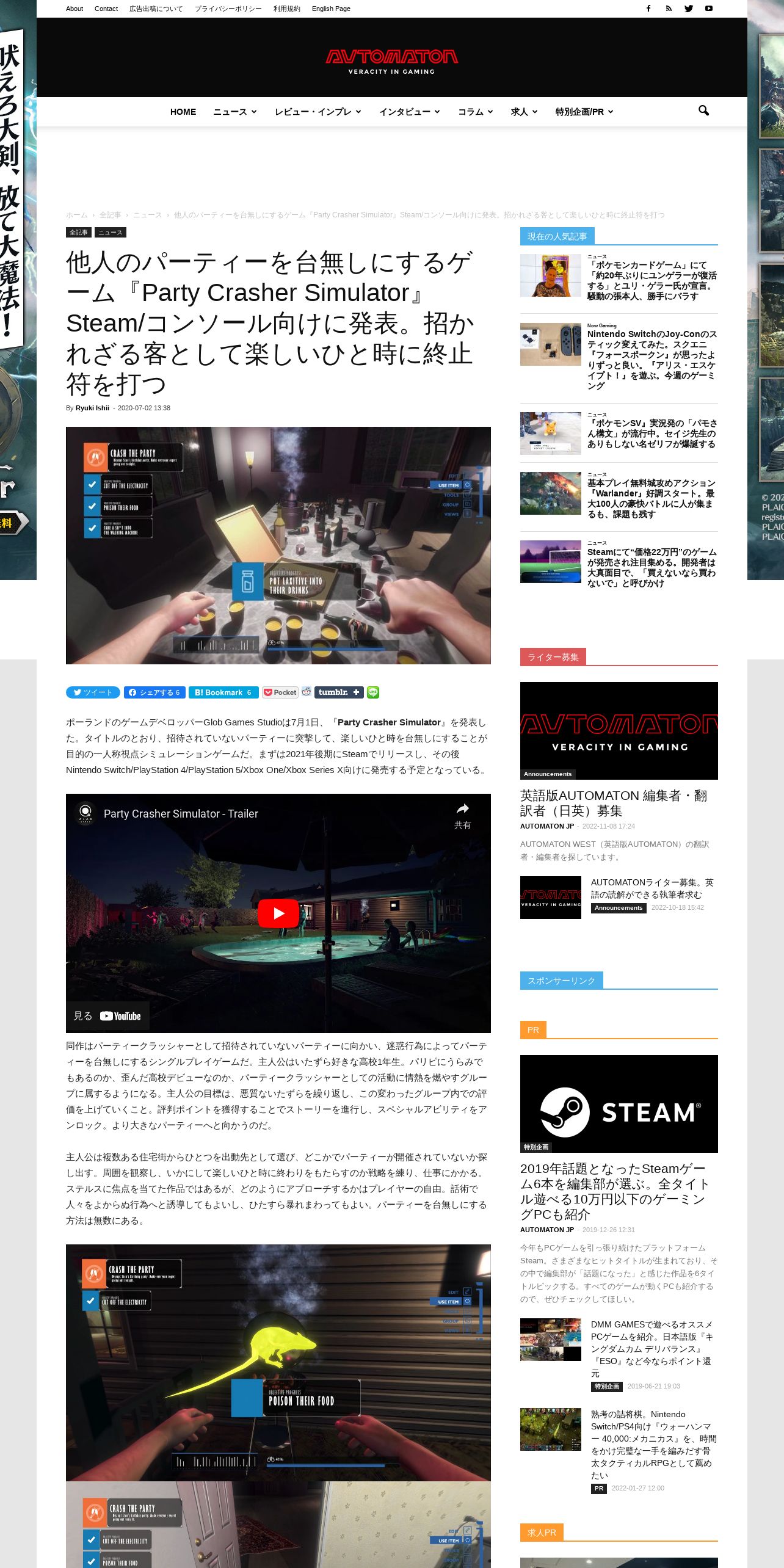This screenshot has width=784, height=1568.
Task: Click the 現在の人気記事 section header
Action: pyautogui.click(x=557, y=236)
